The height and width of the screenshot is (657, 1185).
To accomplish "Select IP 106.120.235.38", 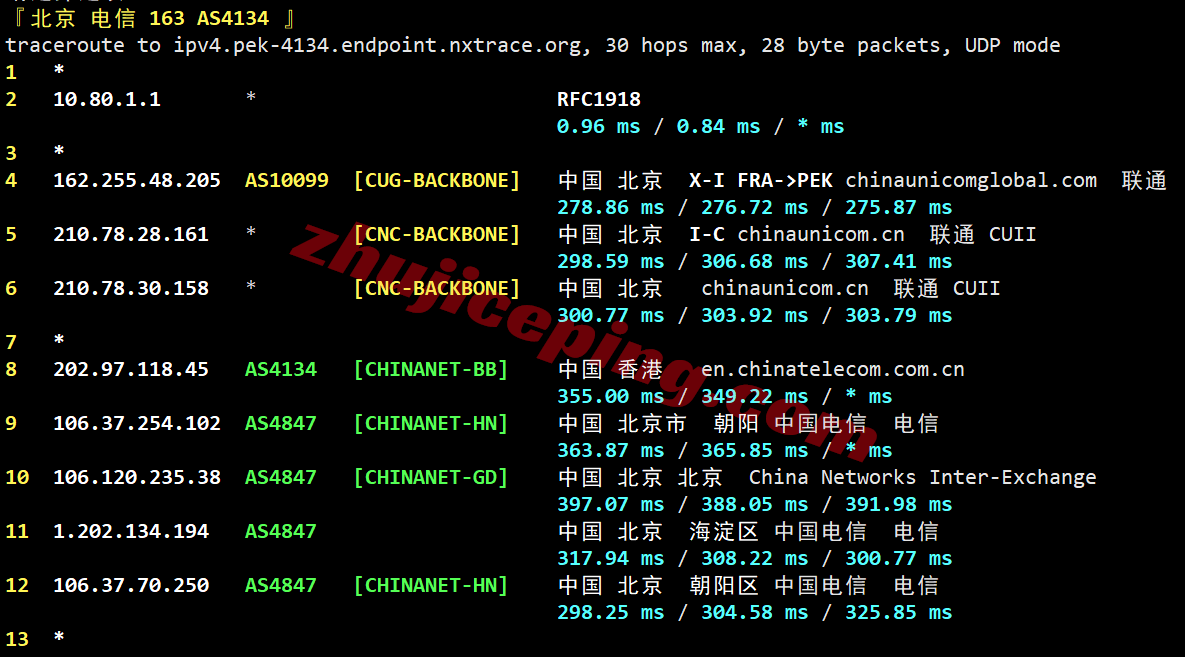I will (137, 478).
